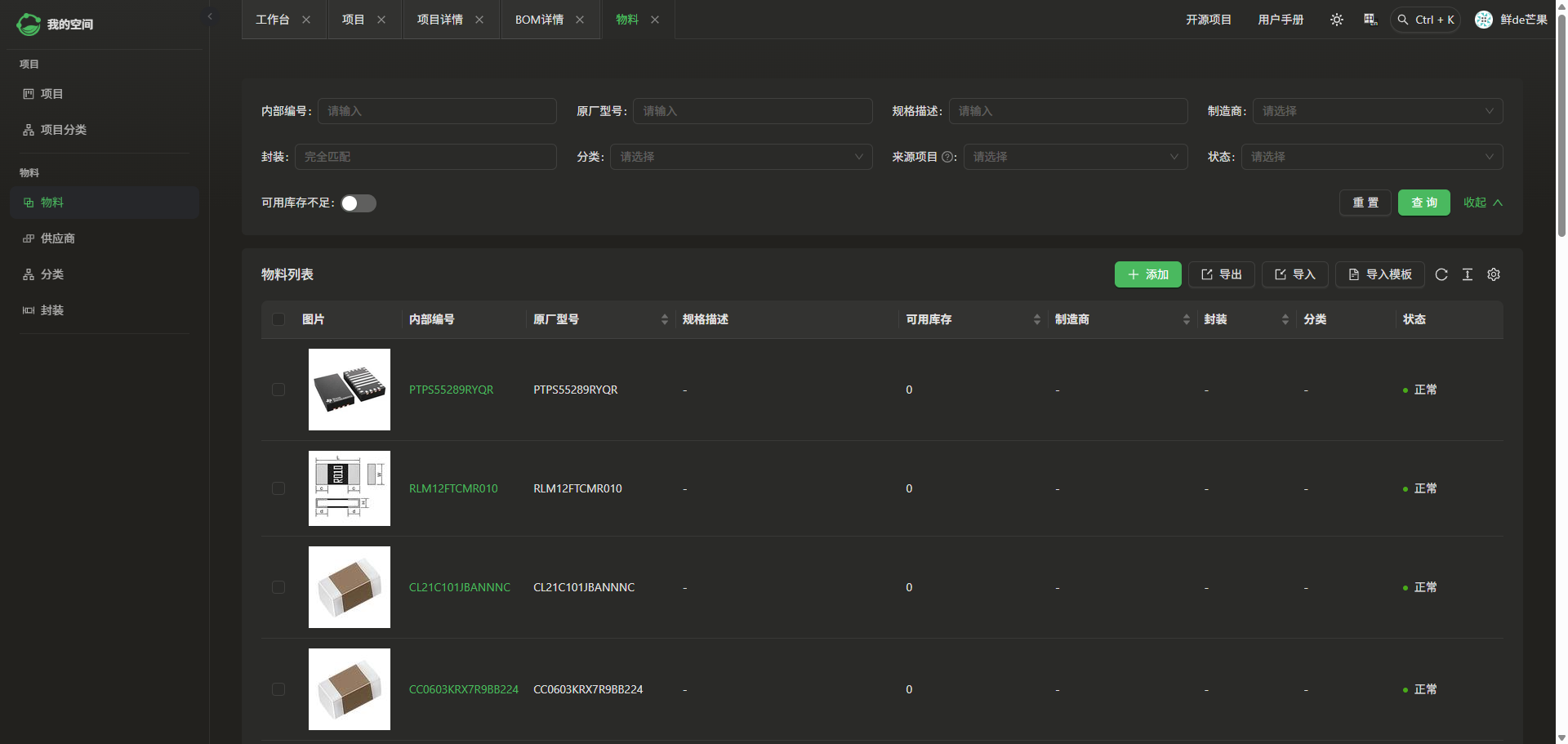Close the BOM详情 tab

(580, 20)
